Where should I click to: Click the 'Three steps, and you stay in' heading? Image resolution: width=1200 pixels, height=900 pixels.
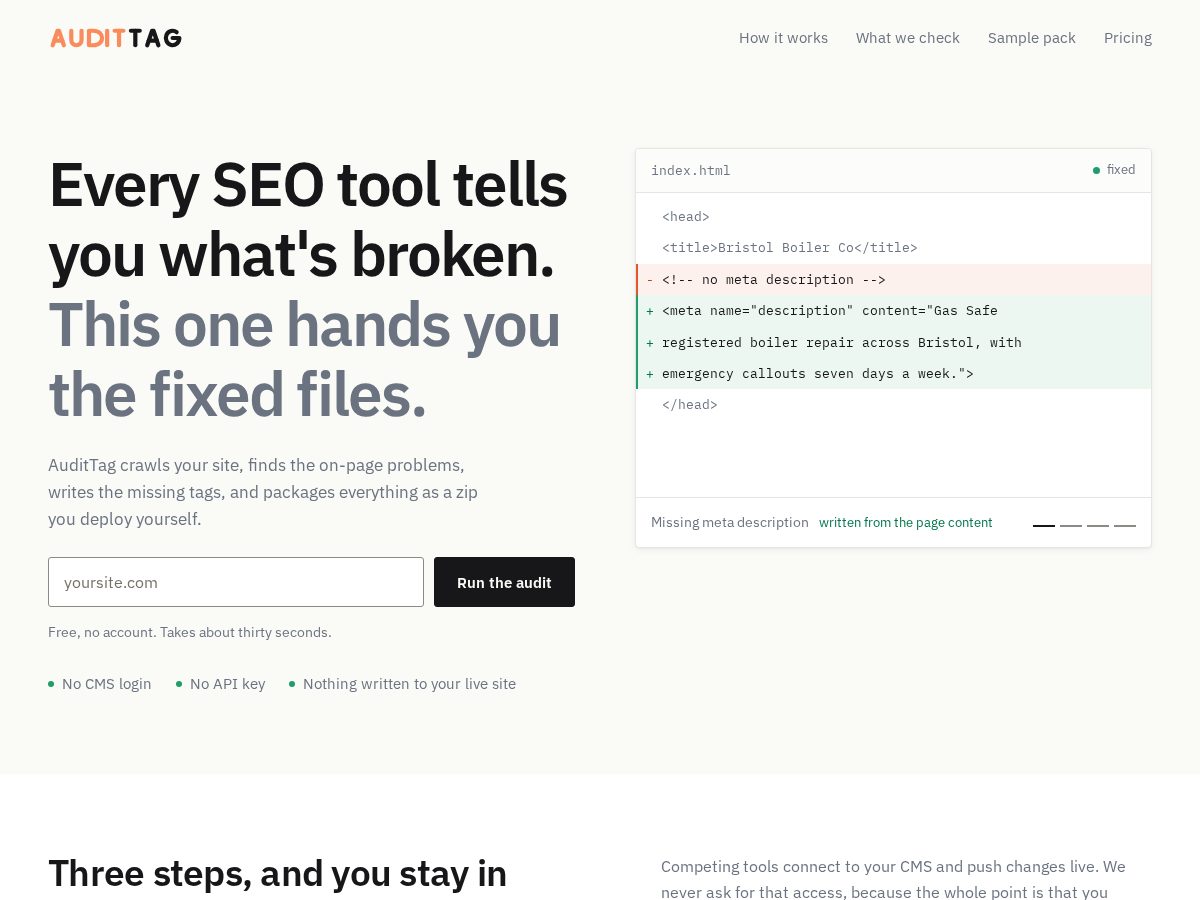click(278, 873)
